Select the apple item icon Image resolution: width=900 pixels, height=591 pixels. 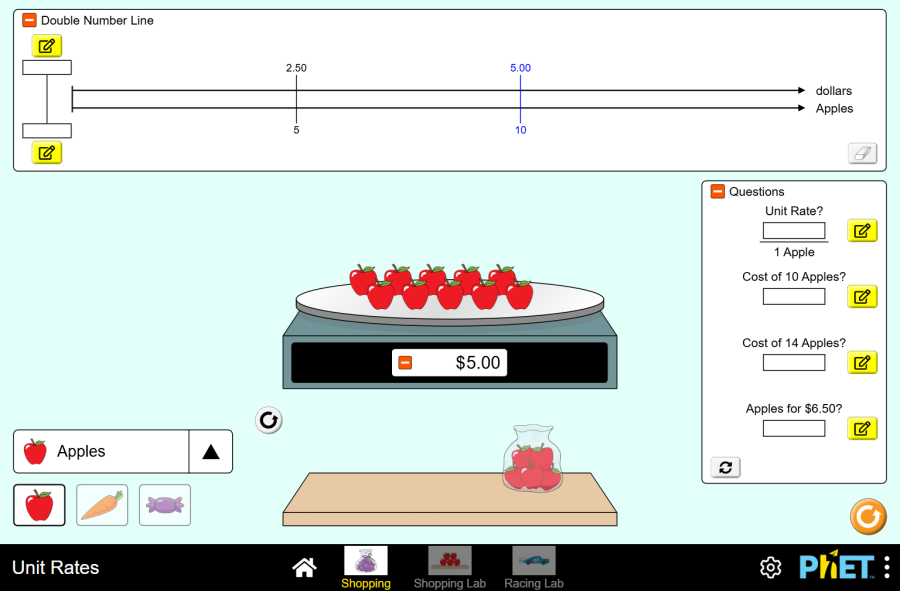click(x=39, y=505)
